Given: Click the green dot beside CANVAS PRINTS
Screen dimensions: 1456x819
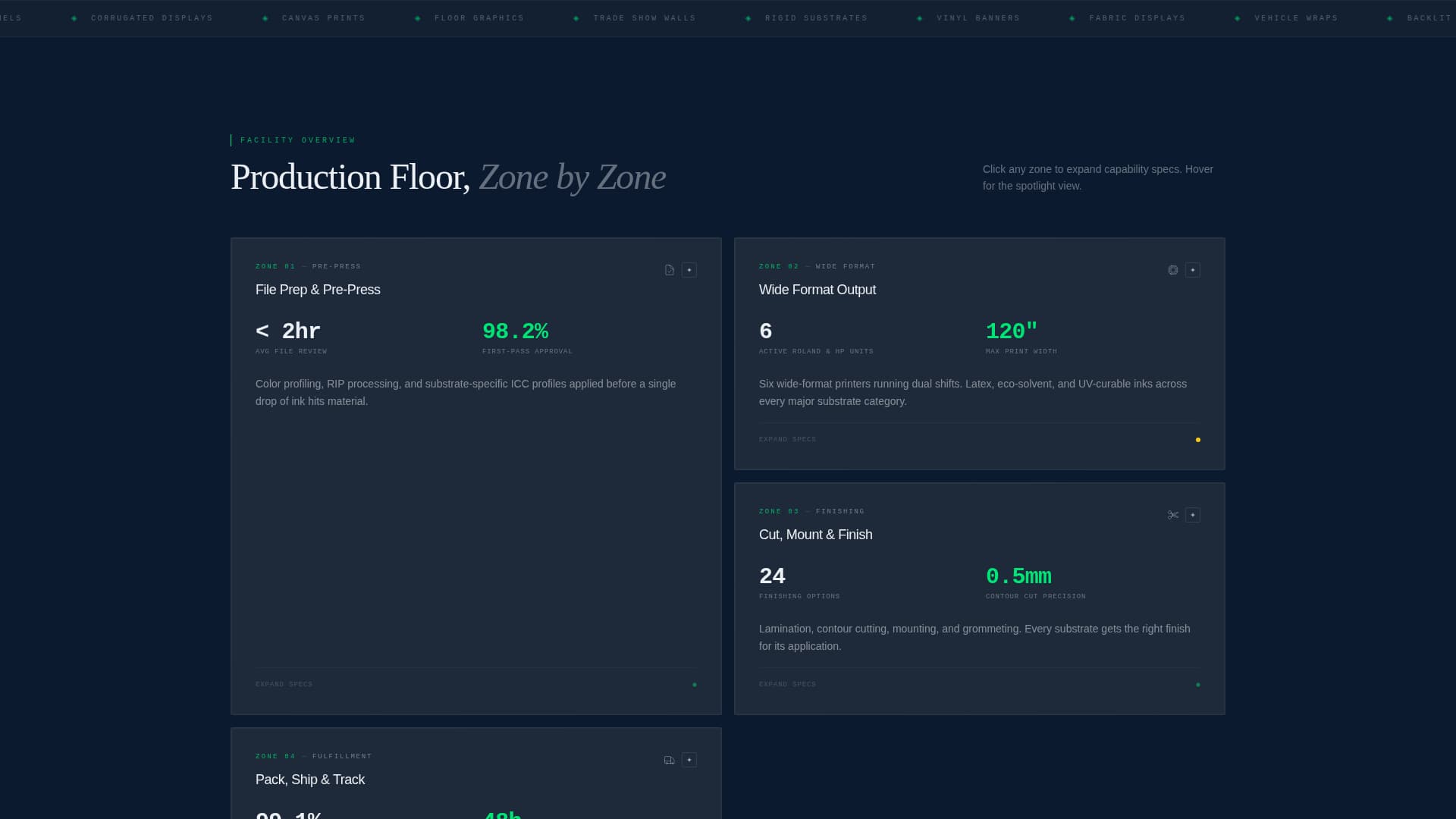Looking at the screenshot, I should (x=265, y=17).
